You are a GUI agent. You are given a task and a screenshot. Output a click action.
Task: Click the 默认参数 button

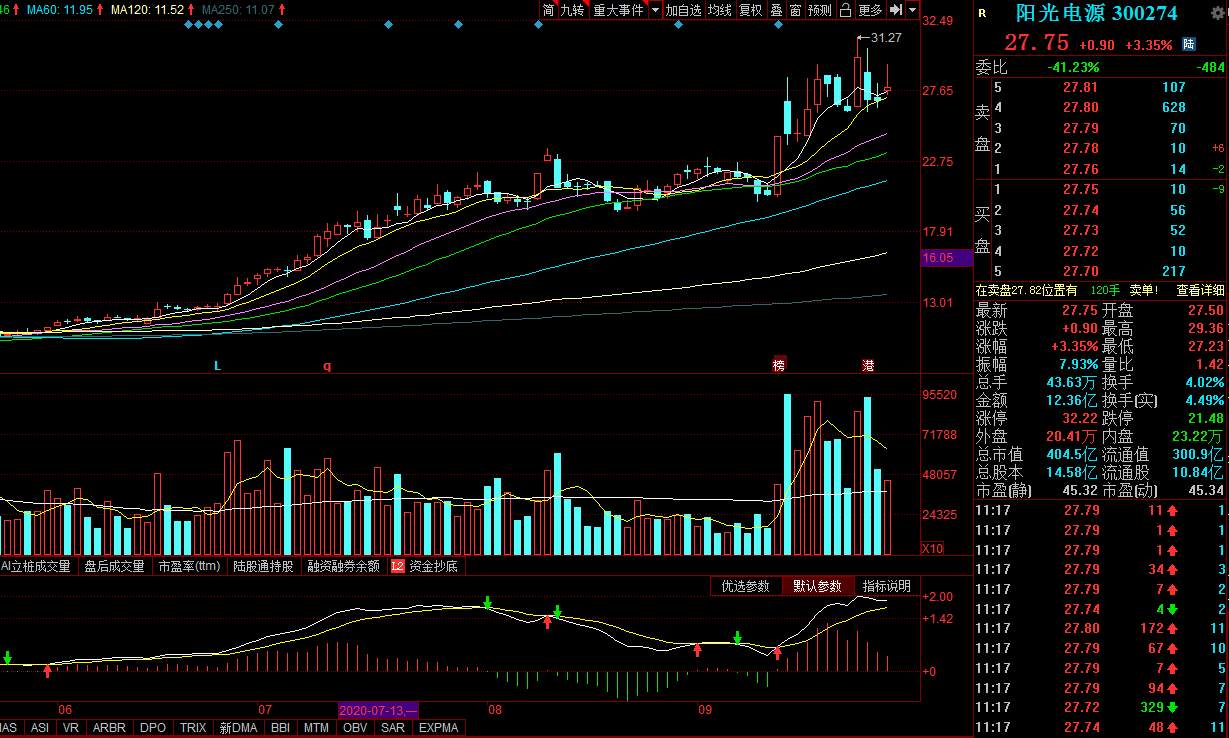[x=817, y=586]
